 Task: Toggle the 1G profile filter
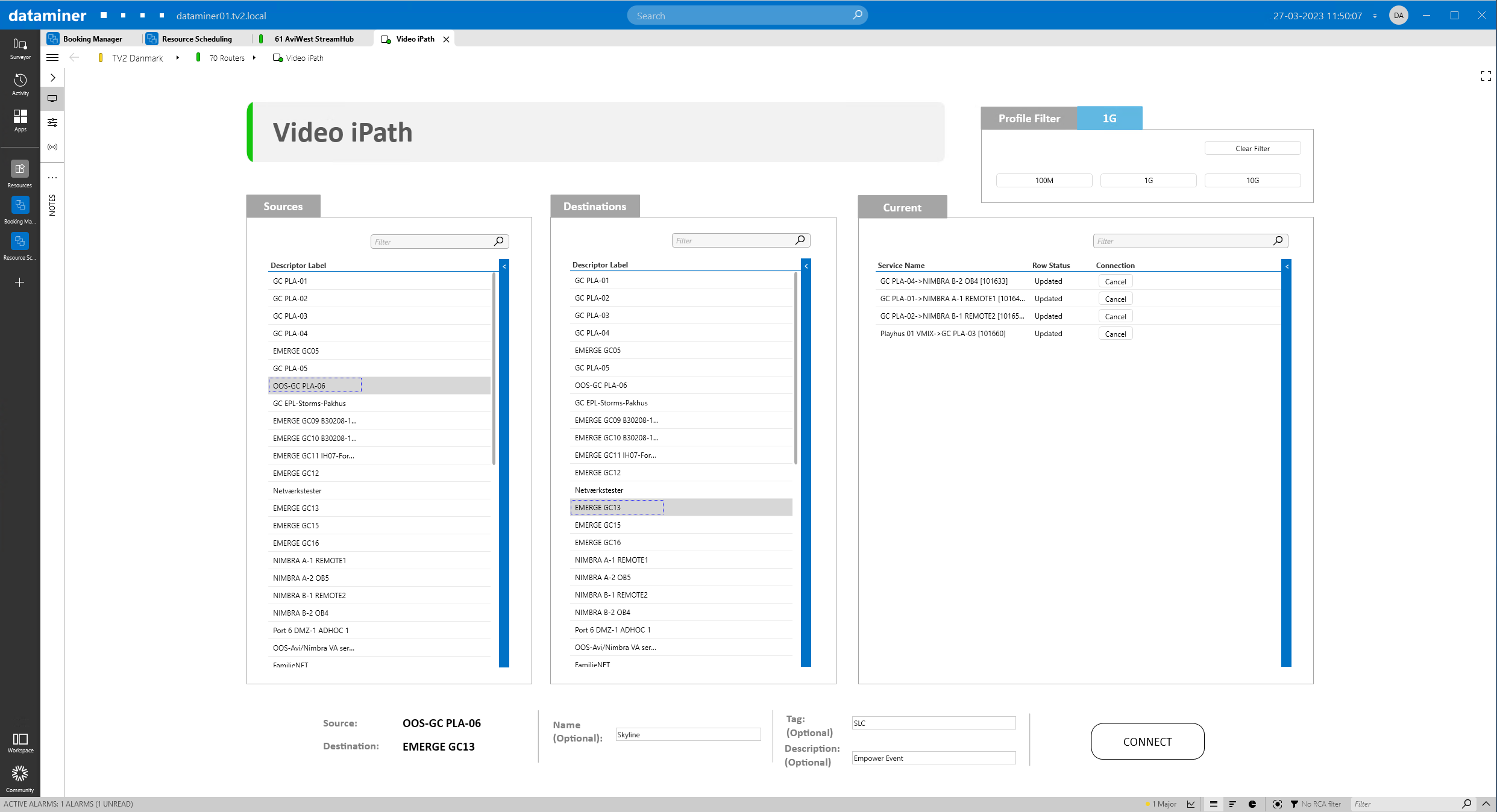[x=1148, y=181]
